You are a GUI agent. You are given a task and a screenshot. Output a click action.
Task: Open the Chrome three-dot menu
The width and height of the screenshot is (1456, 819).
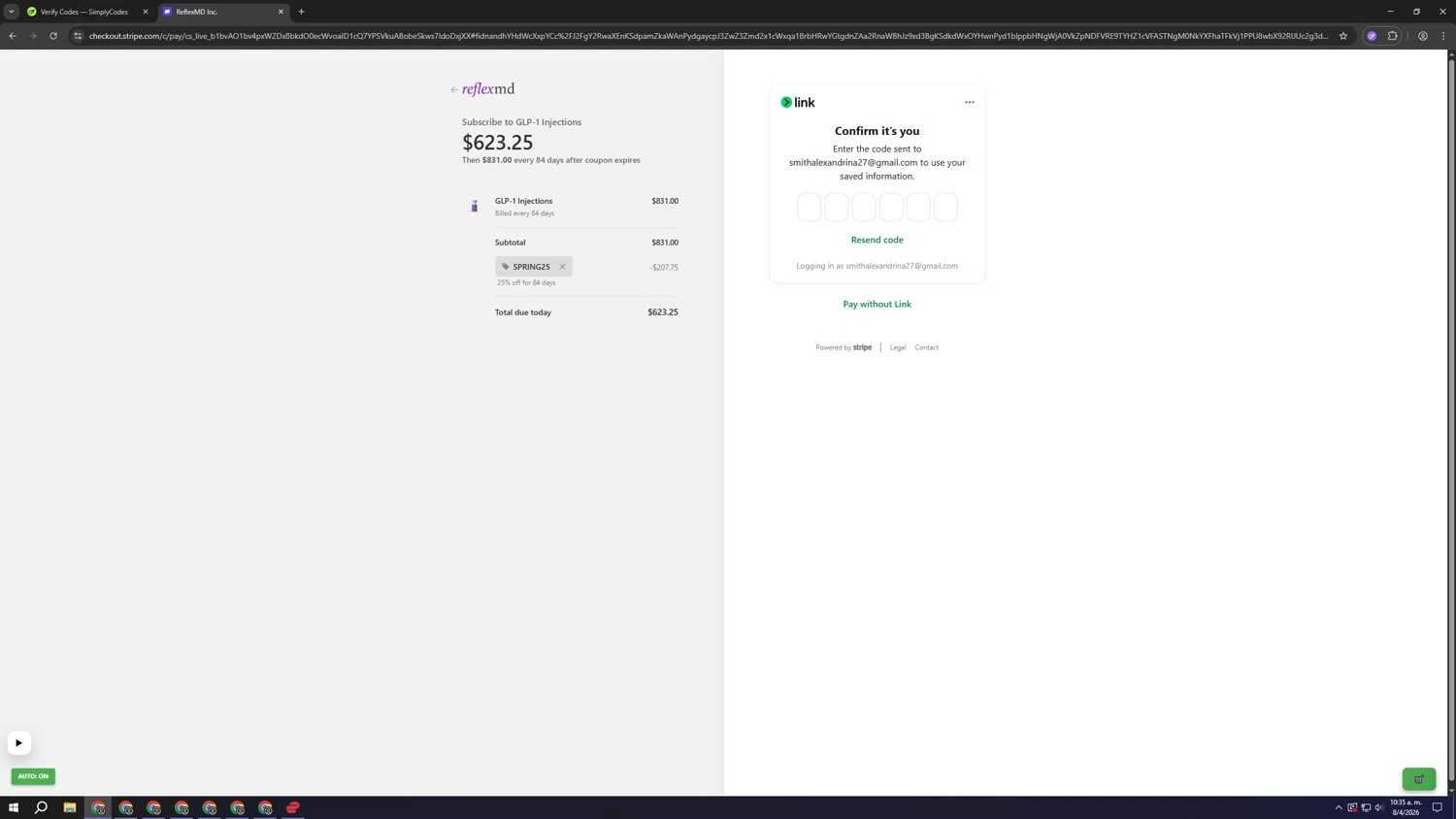(1443, 36)
